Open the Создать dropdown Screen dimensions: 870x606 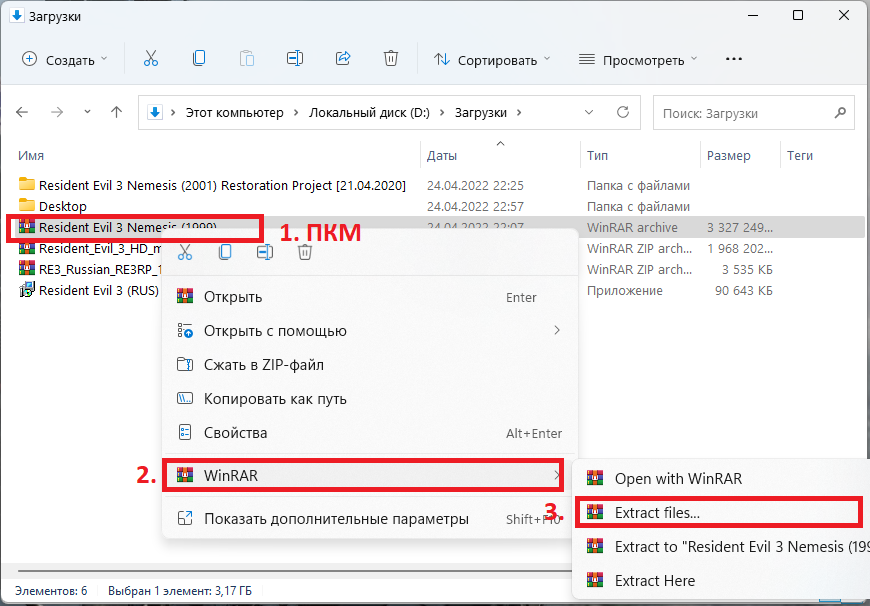64,59
